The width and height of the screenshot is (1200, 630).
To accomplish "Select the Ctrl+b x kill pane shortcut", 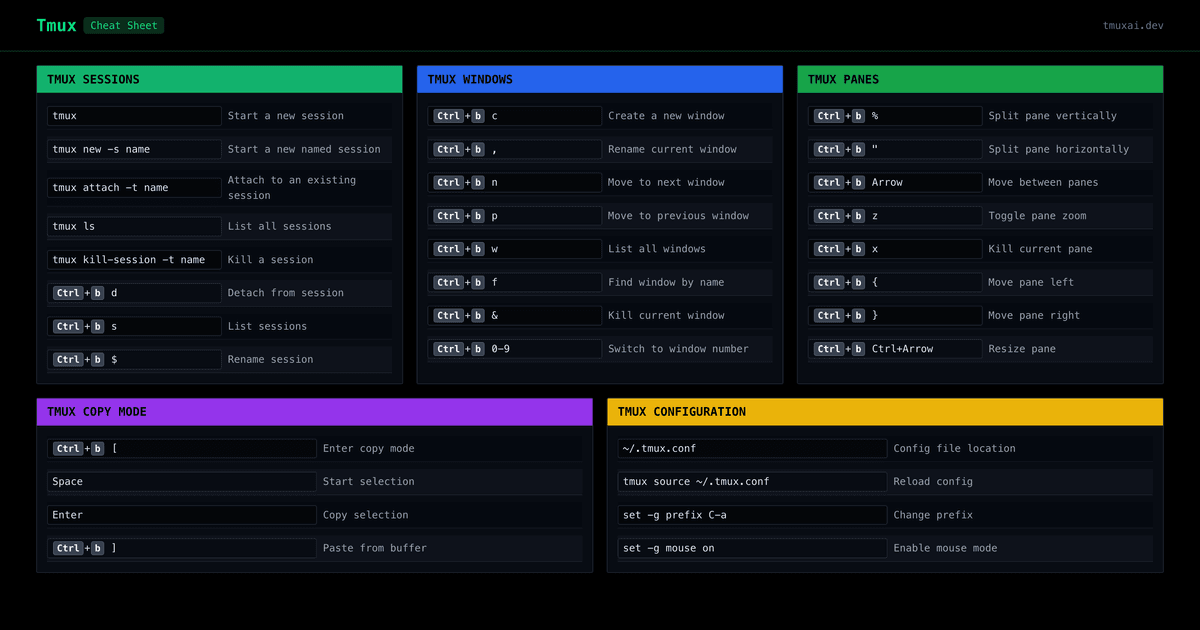I will tap(894, 248).
